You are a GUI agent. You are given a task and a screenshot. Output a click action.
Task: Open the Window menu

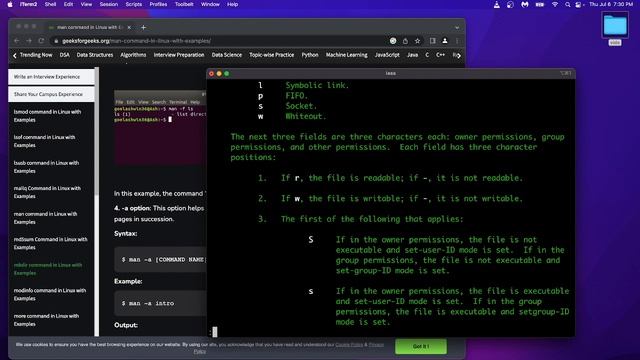(210, 4)
